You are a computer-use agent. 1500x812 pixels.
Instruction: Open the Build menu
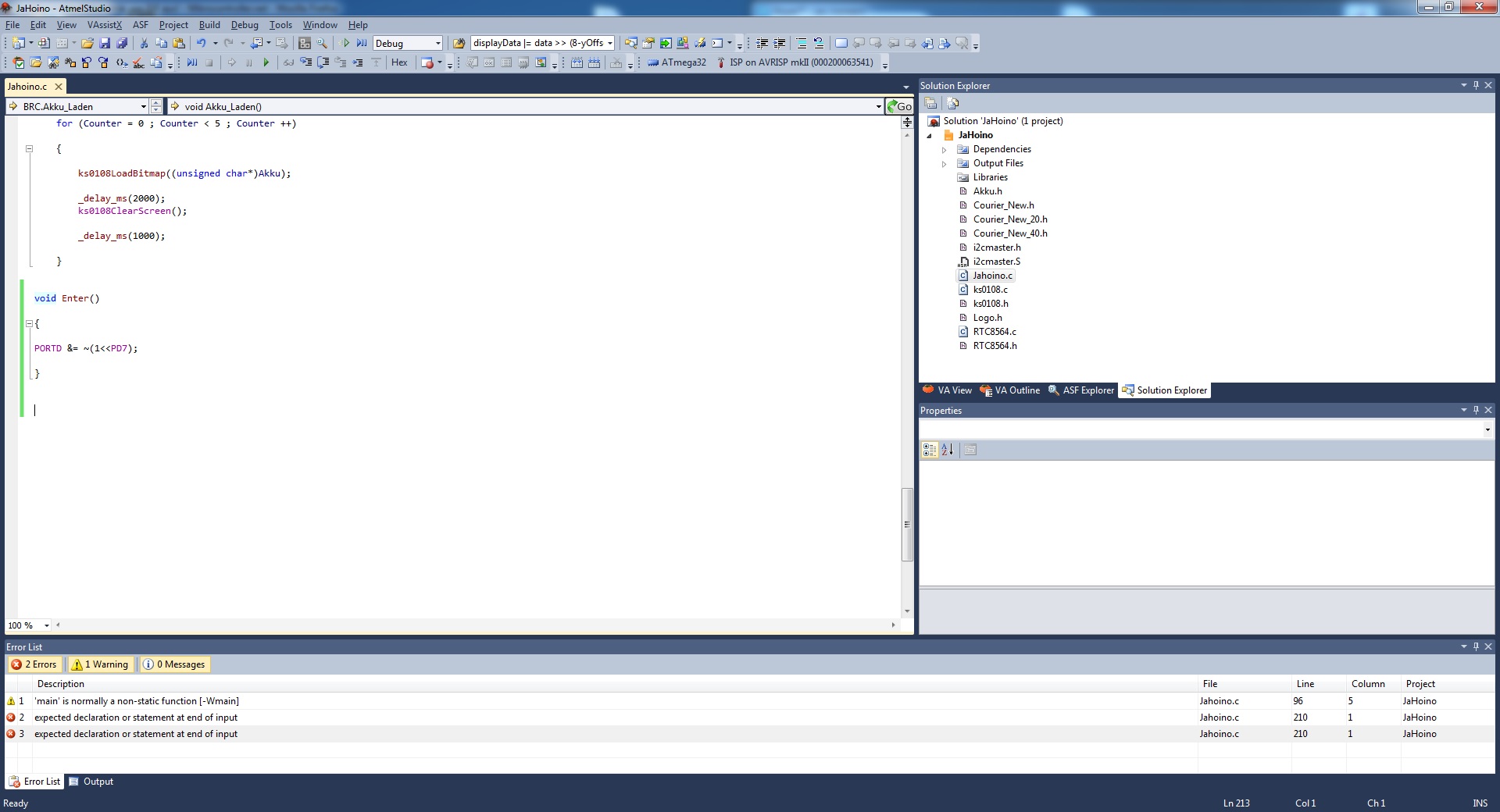209,25
